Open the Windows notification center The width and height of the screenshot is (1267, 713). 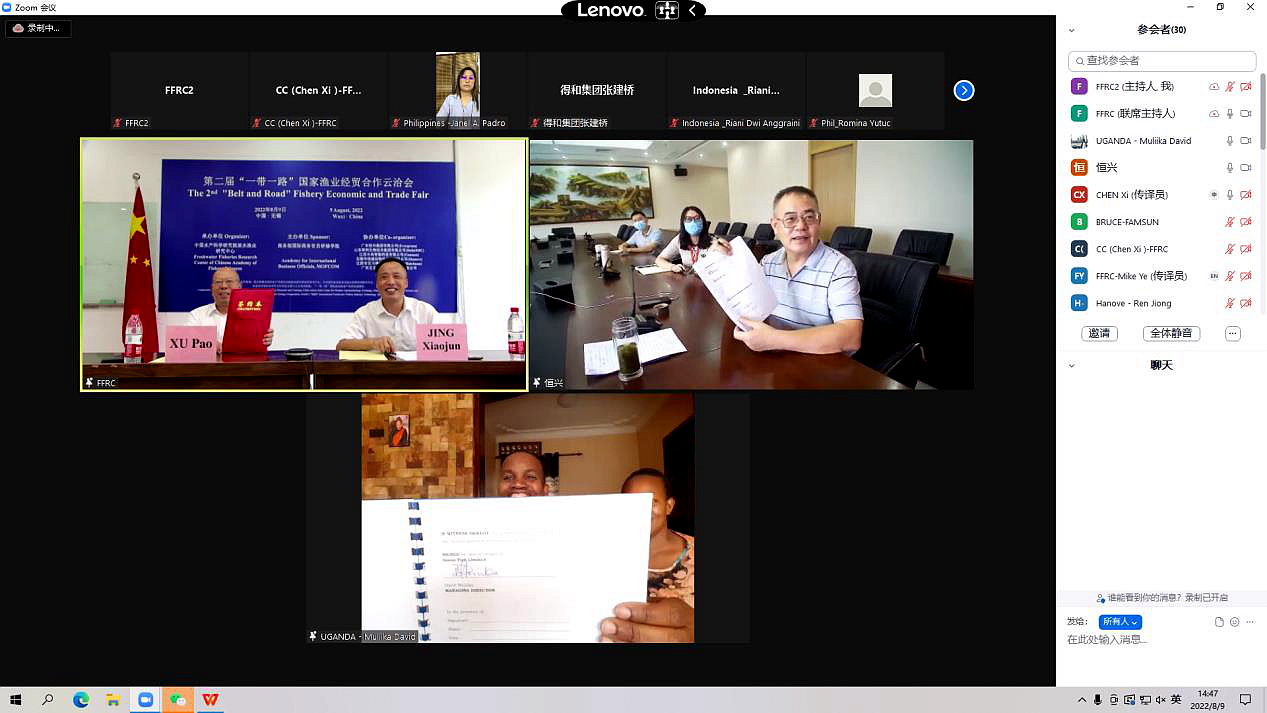pos(1246,700)
